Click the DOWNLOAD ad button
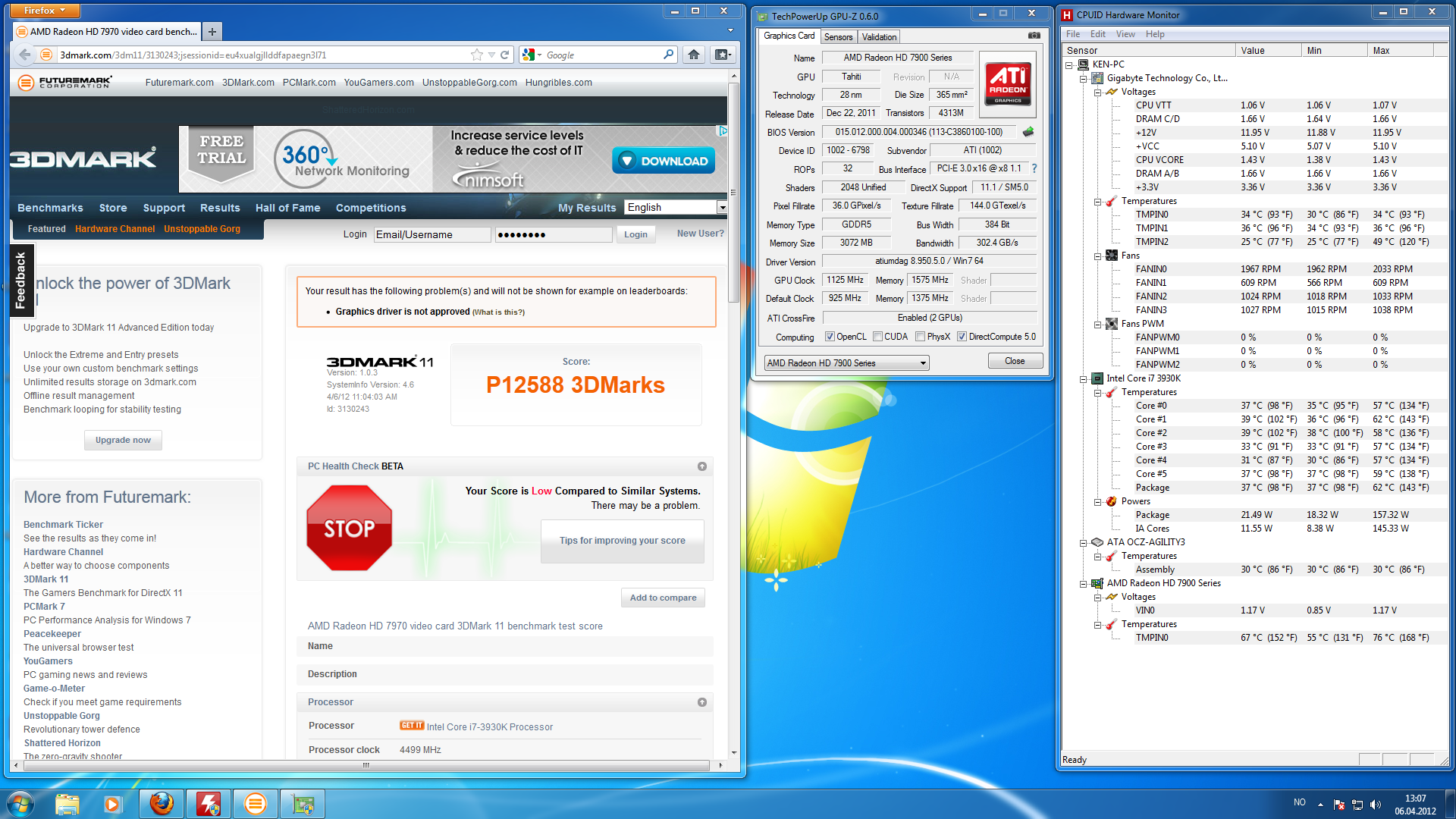Screen dimensions: 1456x819 point(664,161)
